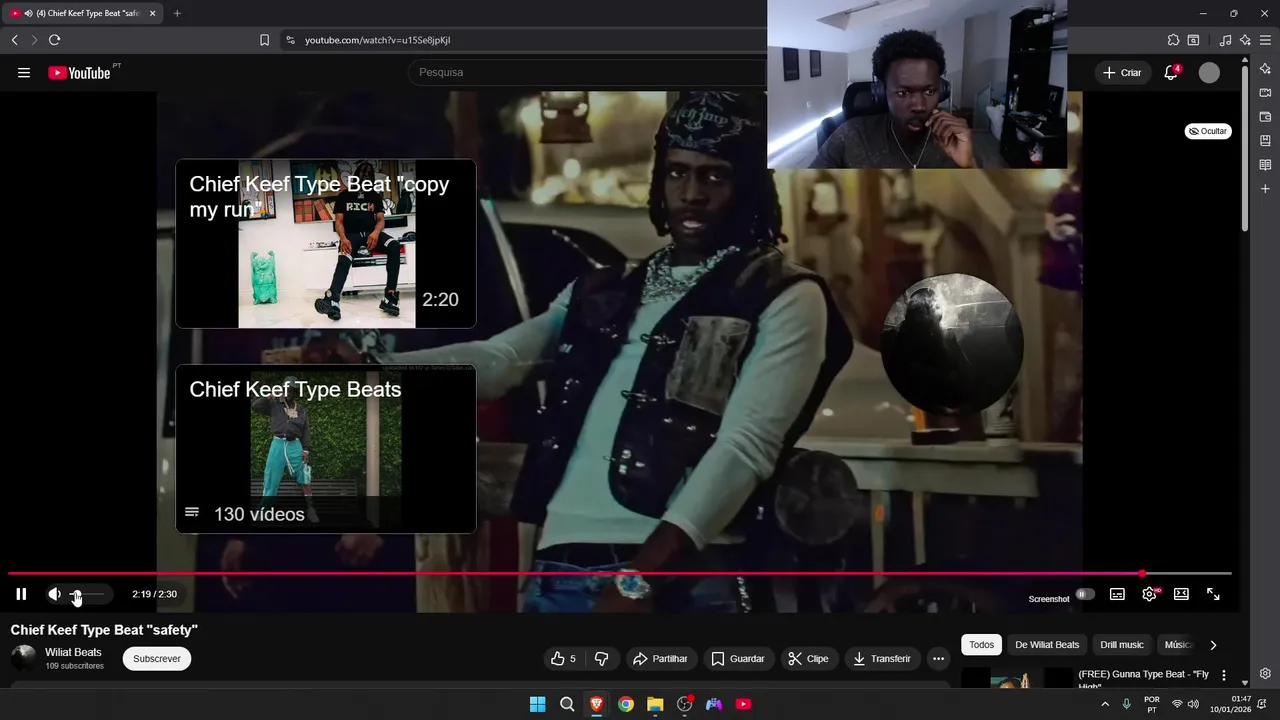Switch to theater mode view
This screenshot has width=1280, height=720.
(x=1181, y=594)
